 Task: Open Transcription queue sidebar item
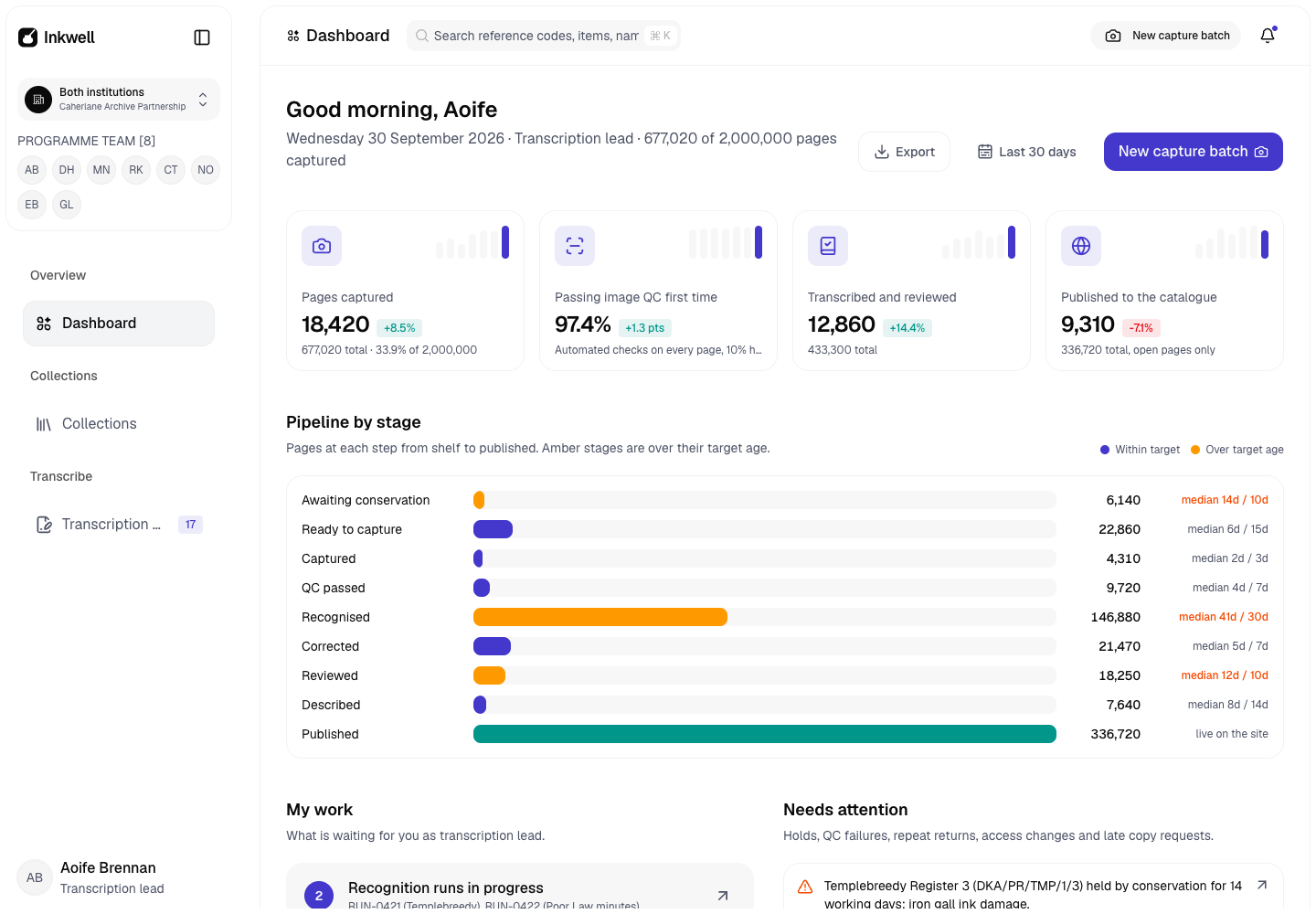click(x=119, y=525)
